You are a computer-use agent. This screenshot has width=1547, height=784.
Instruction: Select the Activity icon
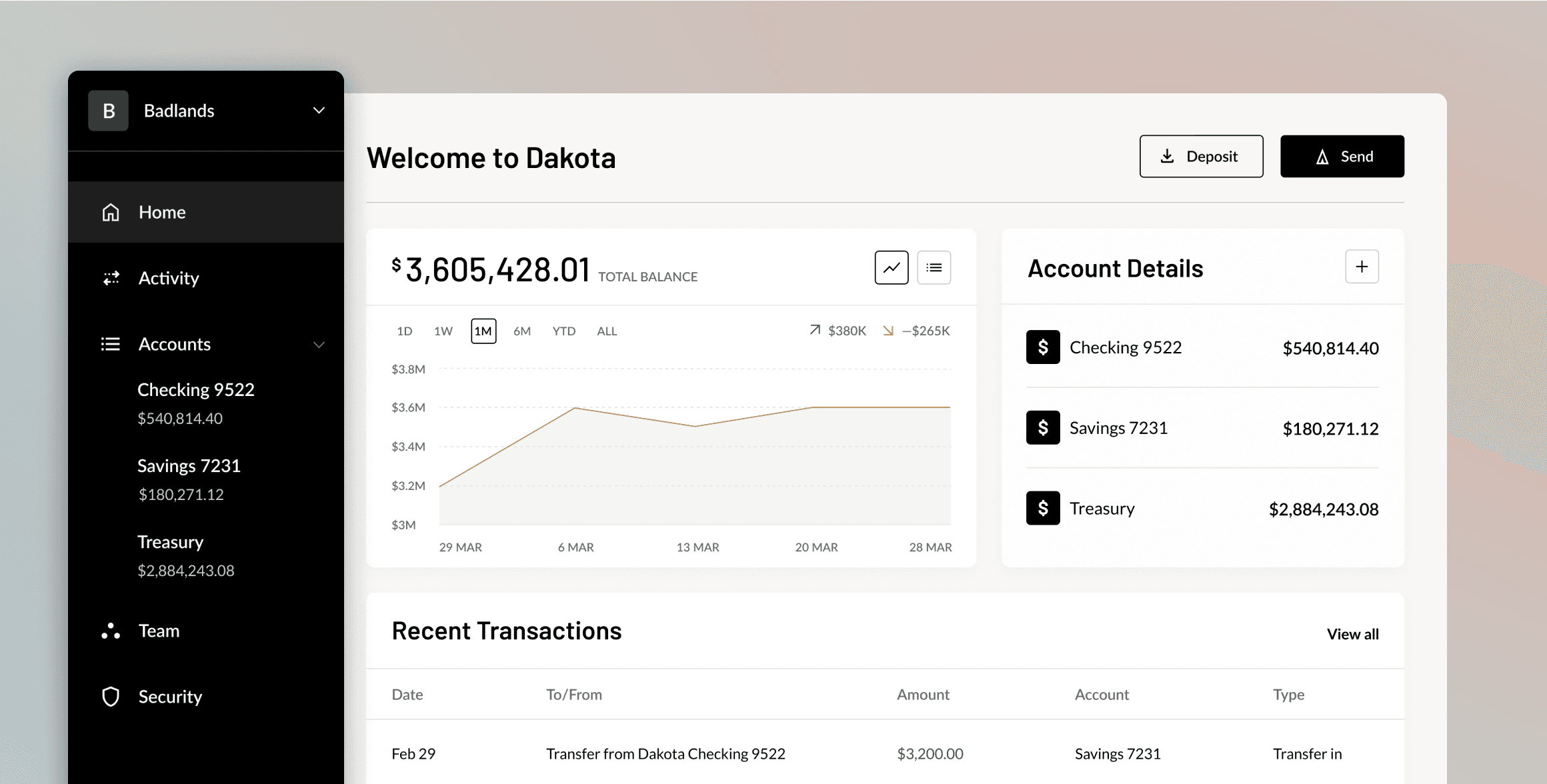point(111,278)
